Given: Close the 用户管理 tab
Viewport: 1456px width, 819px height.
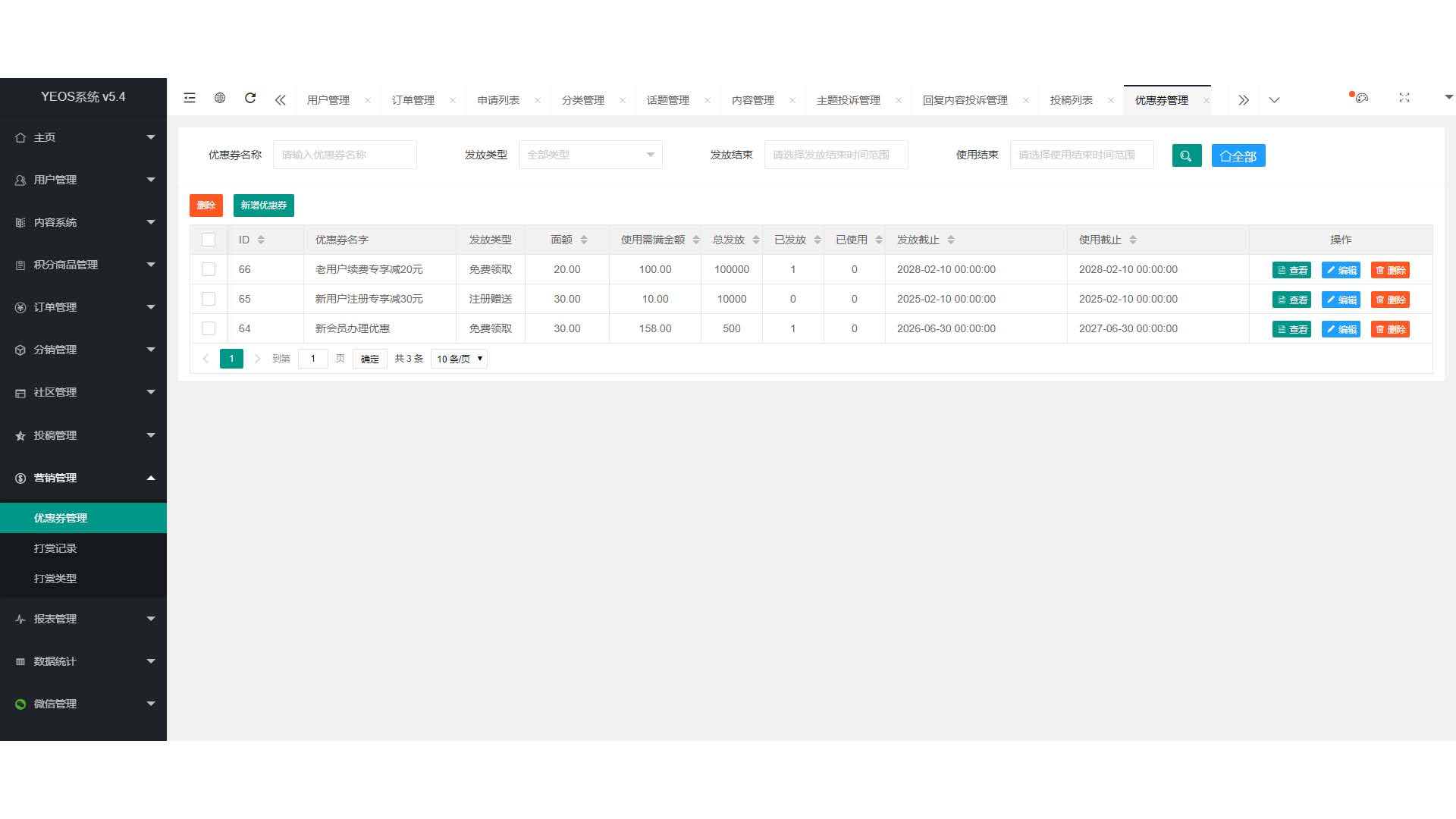Looking at the screenshot, I should click(x=368, y=100).
